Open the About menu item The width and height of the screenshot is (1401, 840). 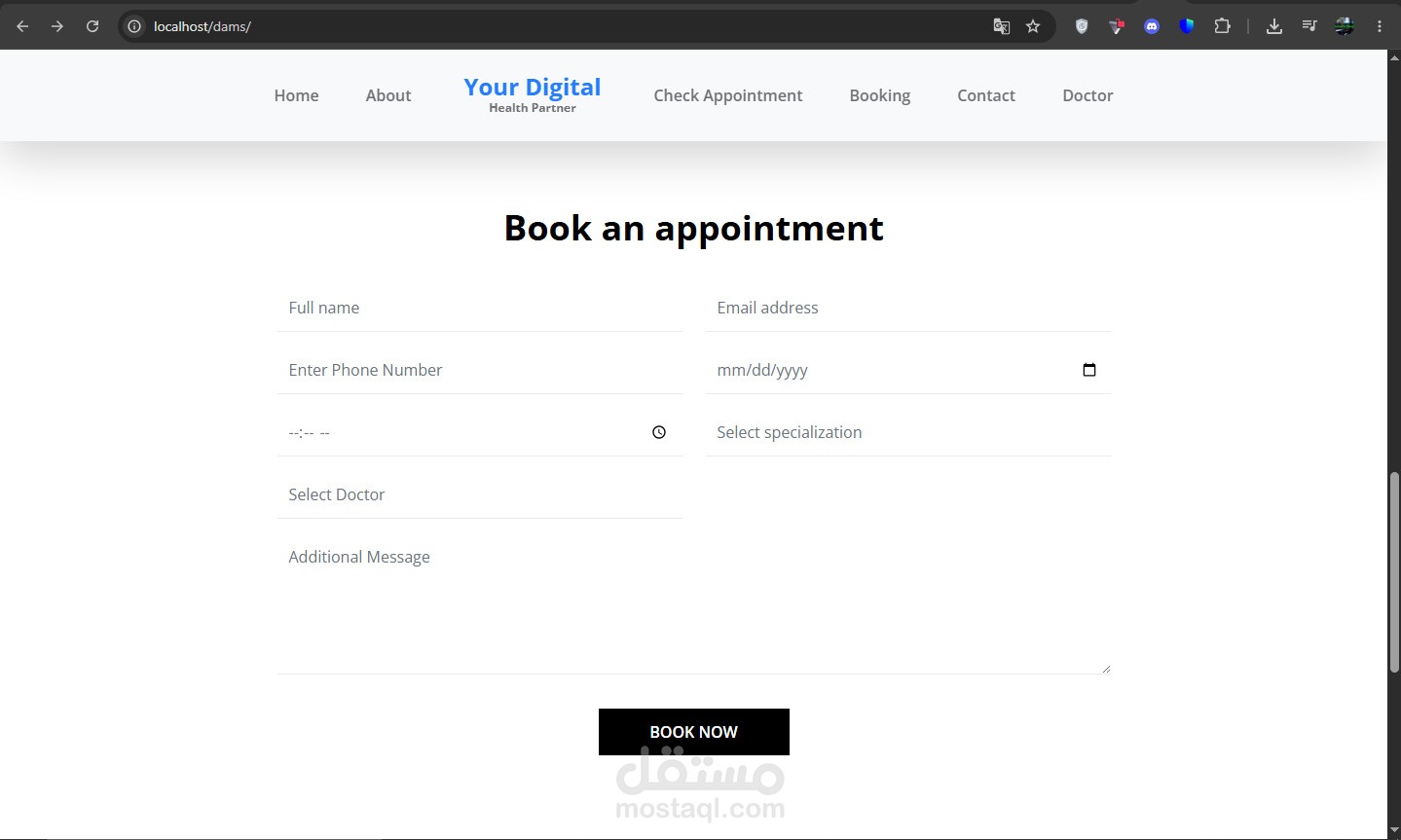point(388,95)
